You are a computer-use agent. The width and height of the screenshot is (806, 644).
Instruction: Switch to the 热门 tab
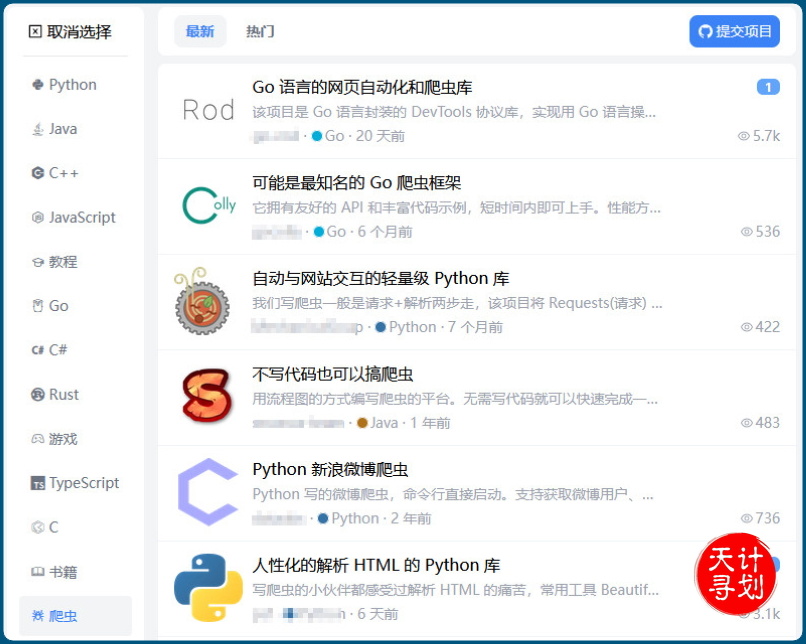coord(260,31)
